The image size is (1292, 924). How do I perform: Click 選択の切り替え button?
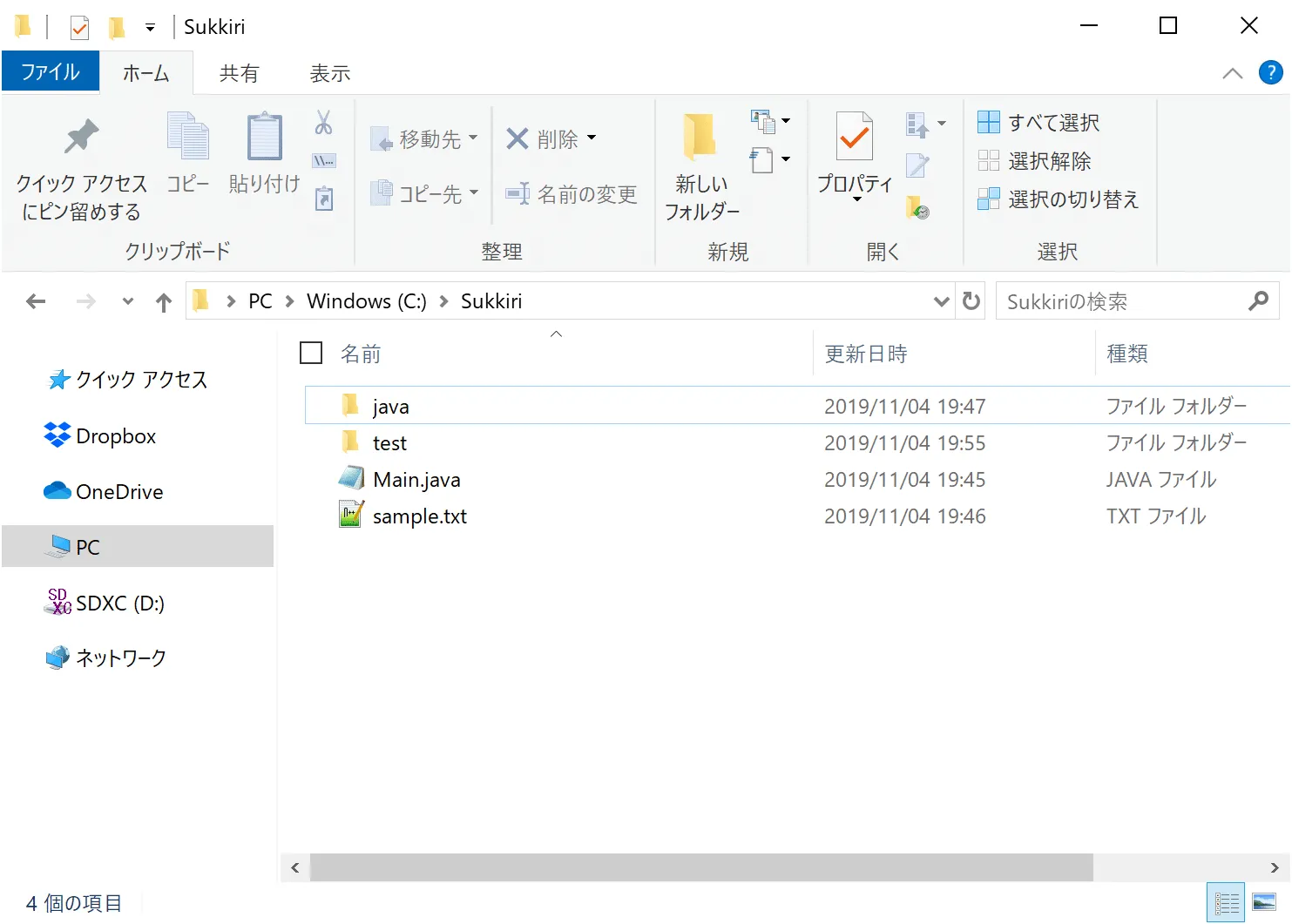[1058, 199]
